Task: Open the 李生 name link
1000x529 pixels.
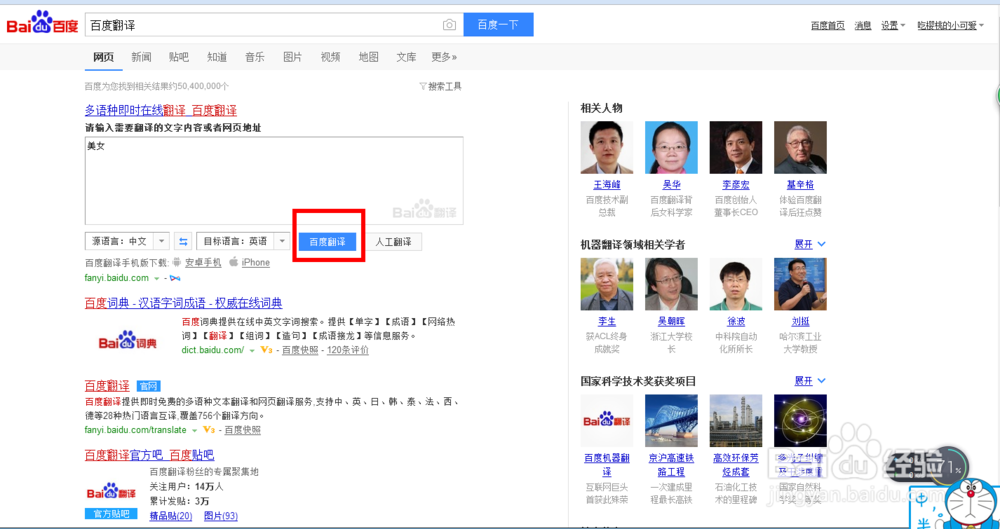Action: point(607,322)
